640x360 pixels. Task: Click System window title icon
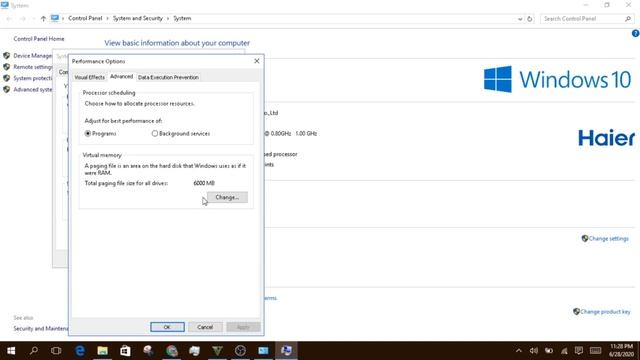tap(5, 5)
